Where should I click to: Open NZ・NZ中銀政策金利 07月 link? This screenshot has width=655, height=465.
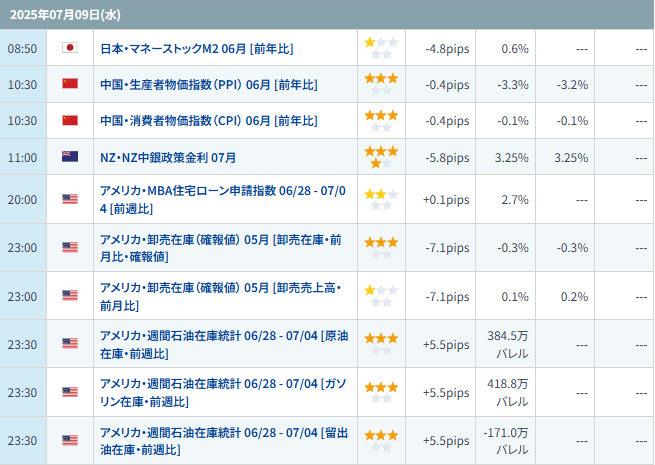[x=168, y=157]
